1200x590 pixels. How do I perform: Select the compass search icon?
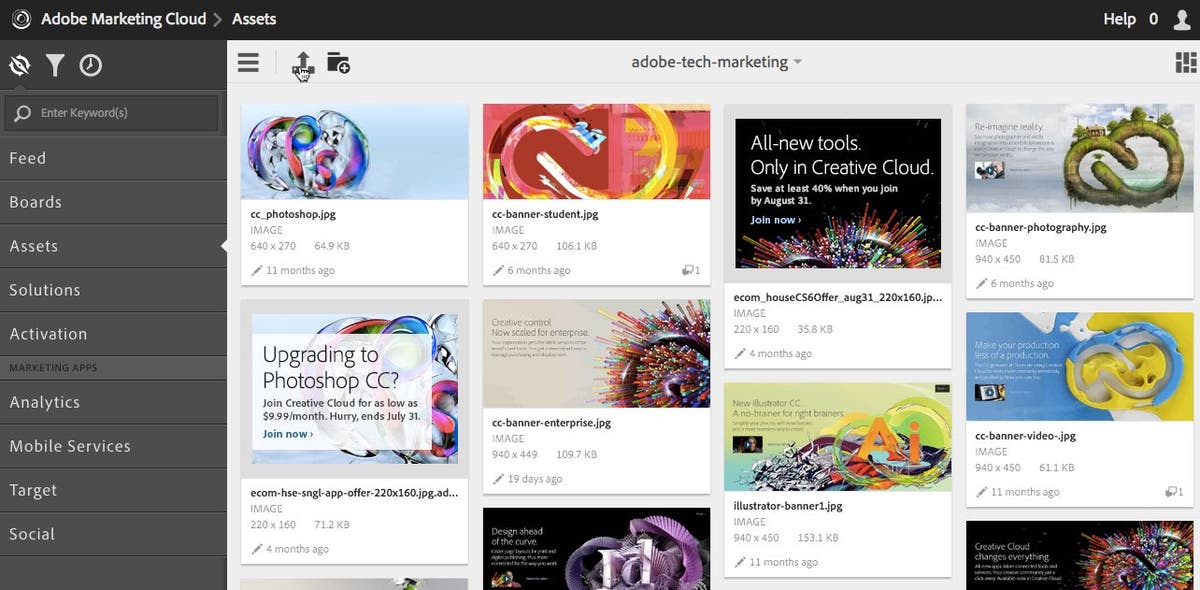tap(20, 64)
